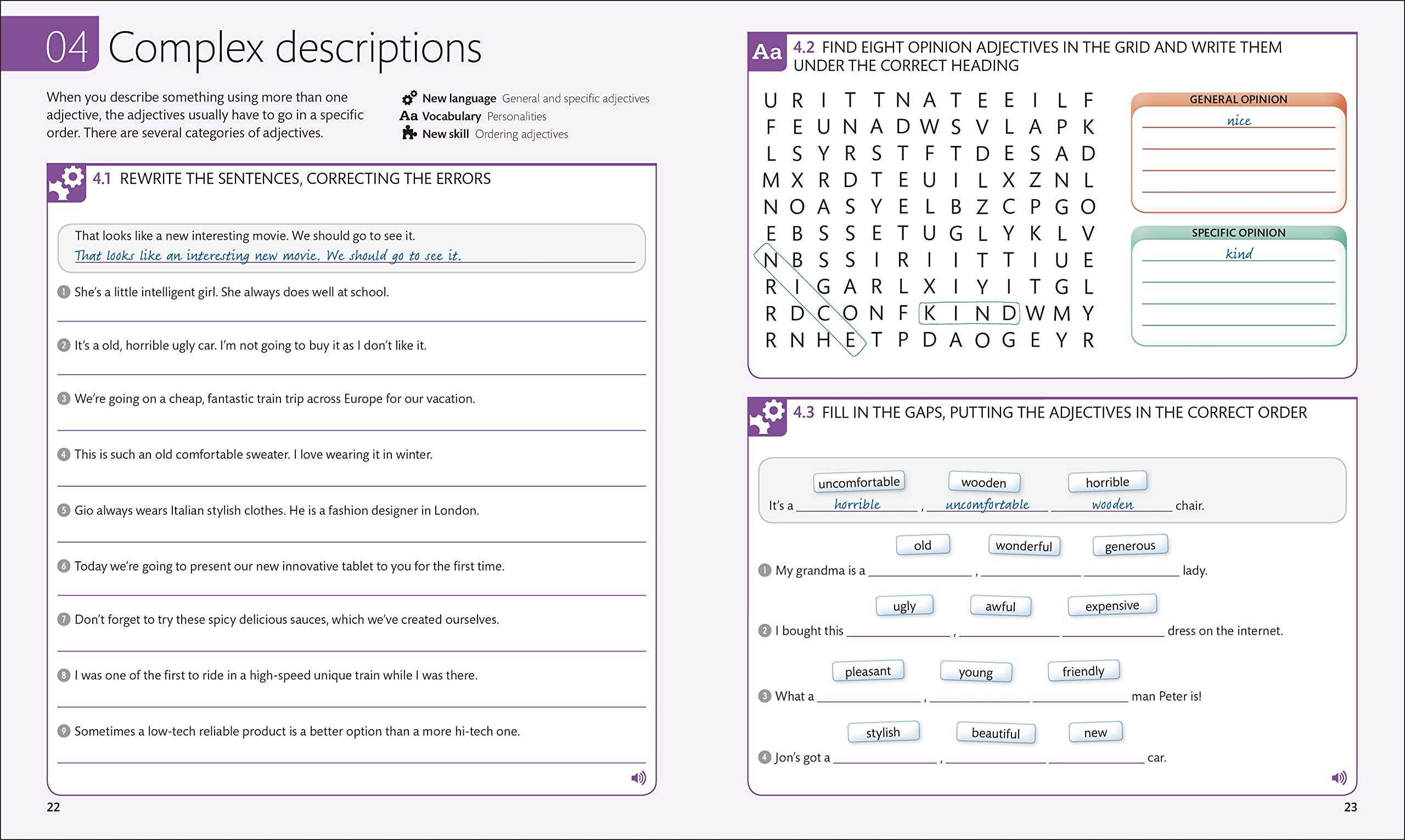Select the 'horrible' word chip above the chair sentence

point(1108,482)
